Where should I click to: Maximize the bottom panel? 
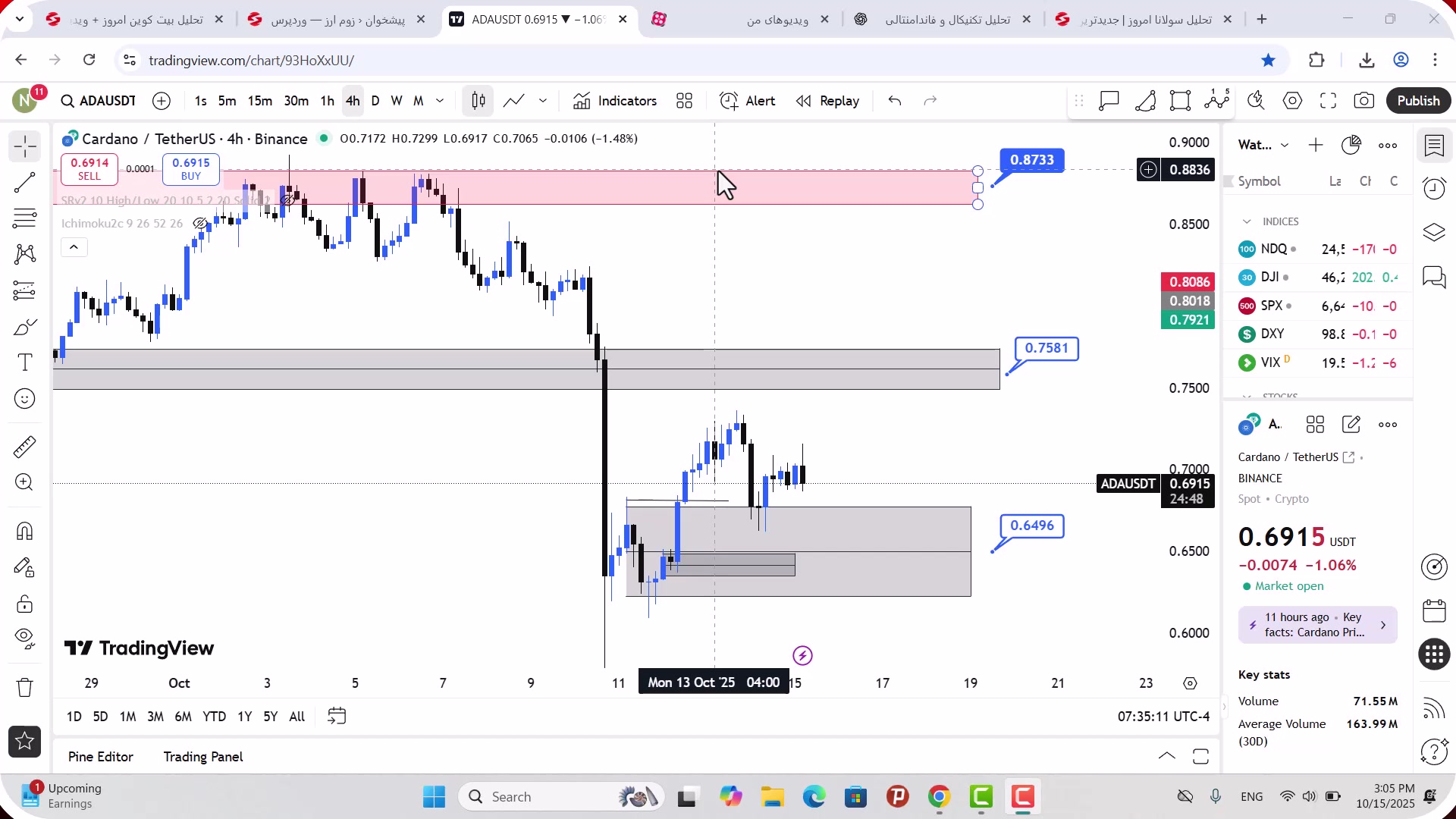[x=1200, y=756]
